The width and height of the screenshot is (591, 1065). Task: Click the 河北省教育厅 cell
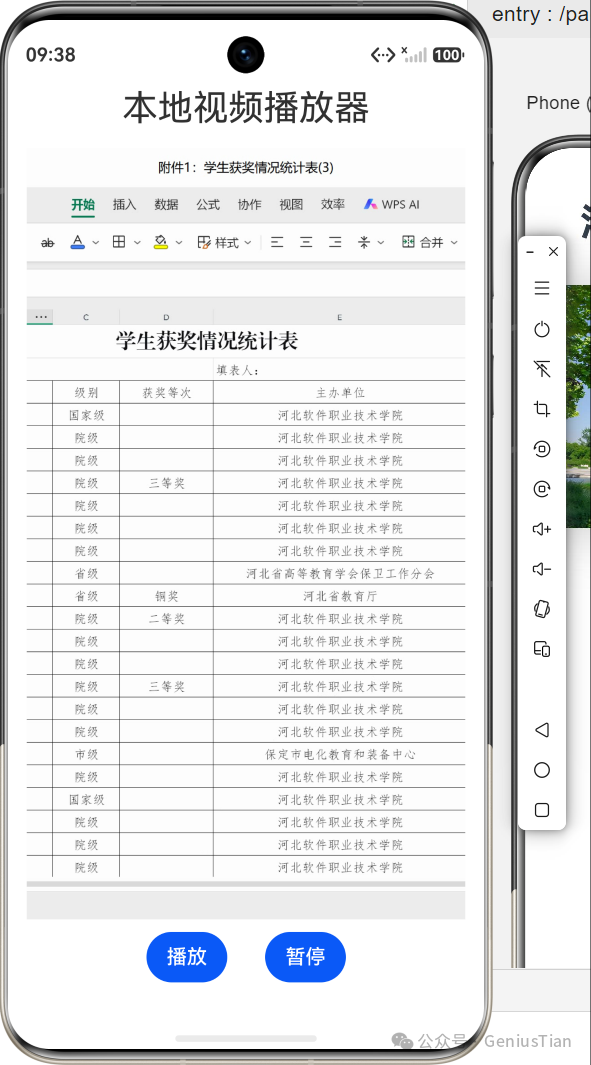(340, 596)
